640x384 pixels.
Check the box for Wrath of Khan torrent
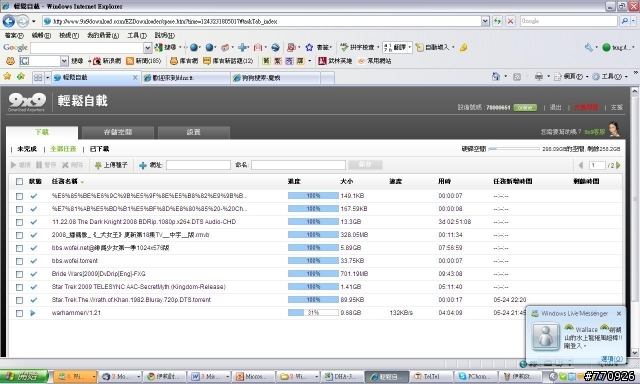(x=19, y=300)
